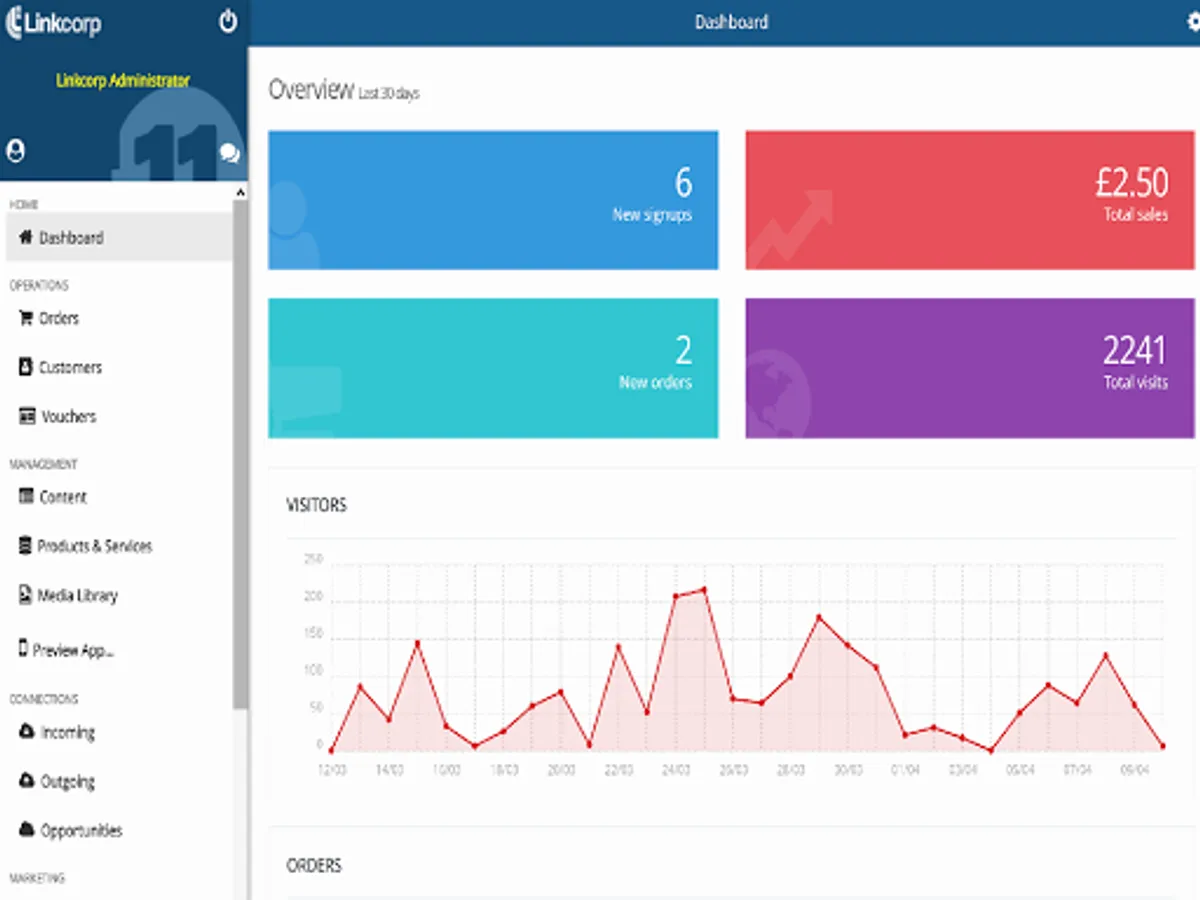Click the Dashboard home icon
1200x900 pixels.
coord(27,238)
